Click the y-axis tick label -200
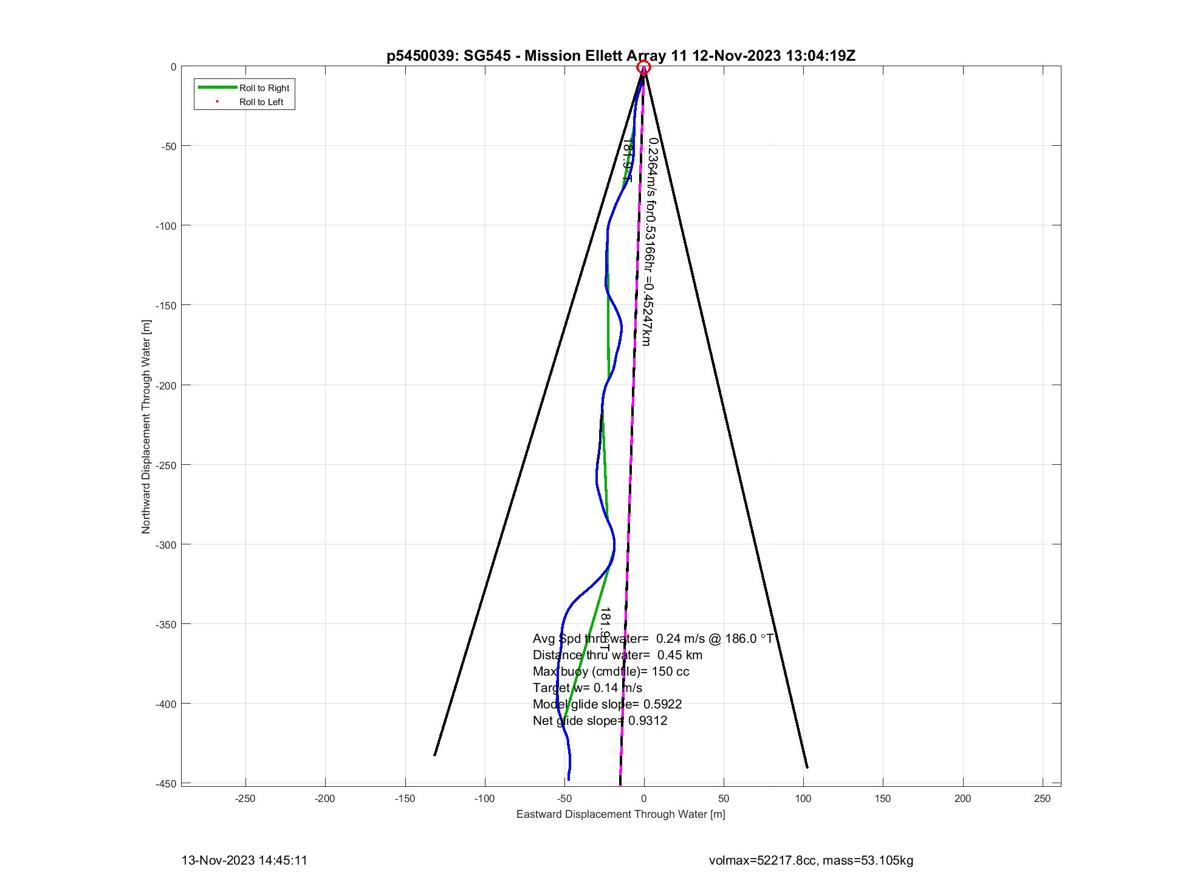The height and width of the screenshot is (885, 1200). 166,385
